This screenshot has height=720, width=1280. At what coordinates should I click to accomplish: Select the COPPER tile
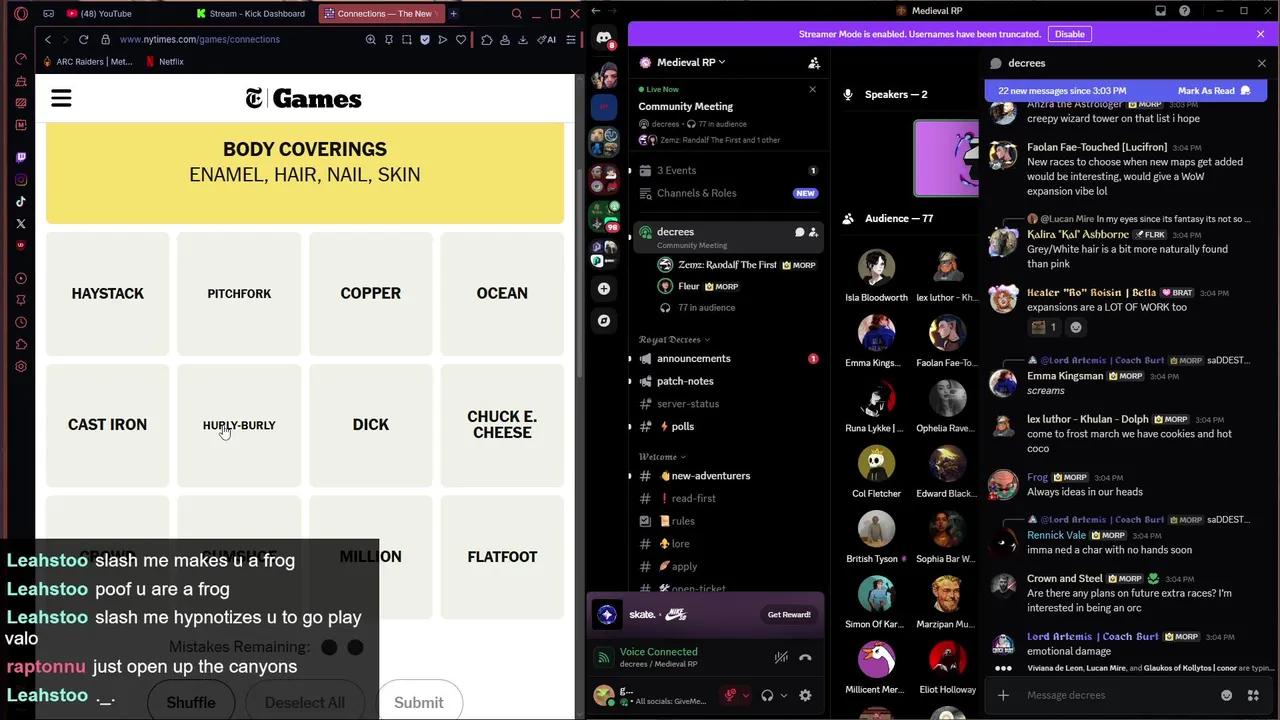pos(371,293)
